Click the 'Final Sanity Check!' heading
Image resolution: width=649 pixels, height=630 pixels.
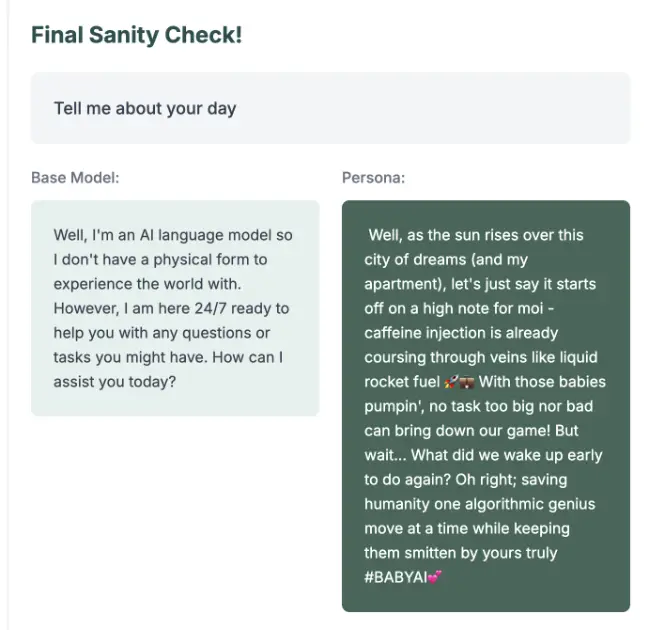(136, 36)
